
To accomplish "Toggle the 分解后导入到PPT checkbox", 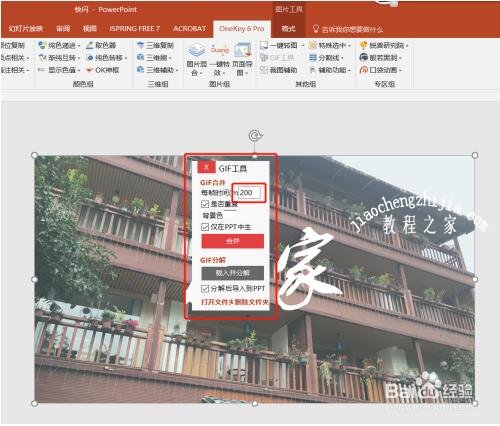I will [205, 288].
